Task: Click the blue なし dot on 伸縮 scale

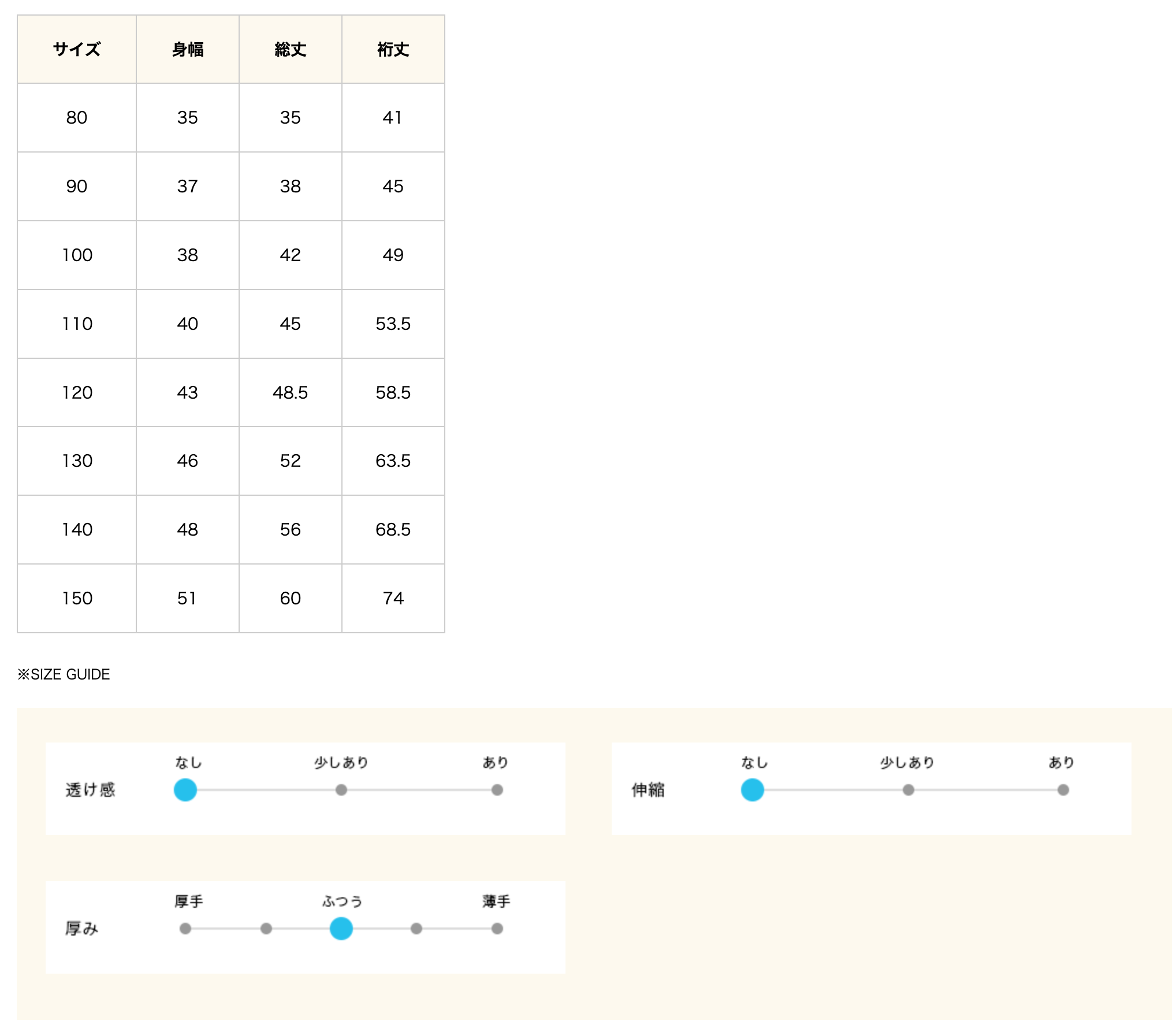Action: (753, 790)
